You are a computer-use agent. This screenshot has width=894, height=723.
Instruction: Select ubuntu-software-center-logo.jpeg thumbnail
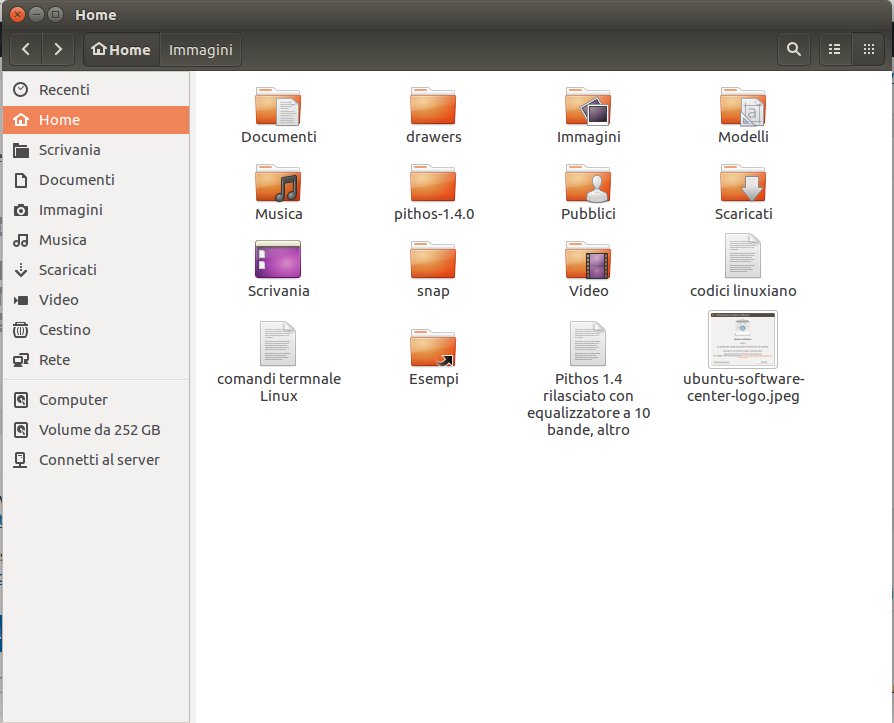[742, 339]
